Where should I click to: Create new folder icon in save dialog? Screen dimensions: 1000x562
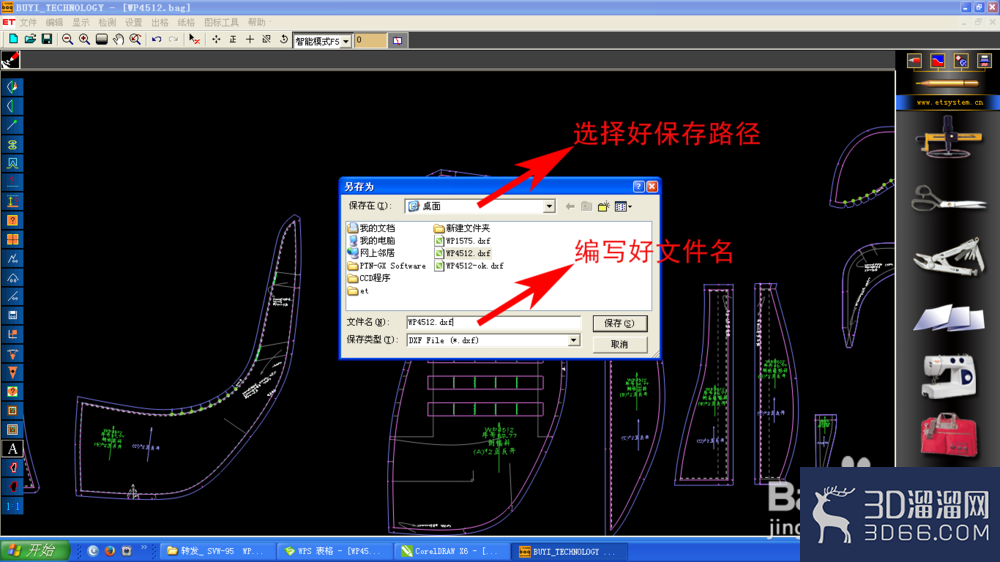[603, 207]
